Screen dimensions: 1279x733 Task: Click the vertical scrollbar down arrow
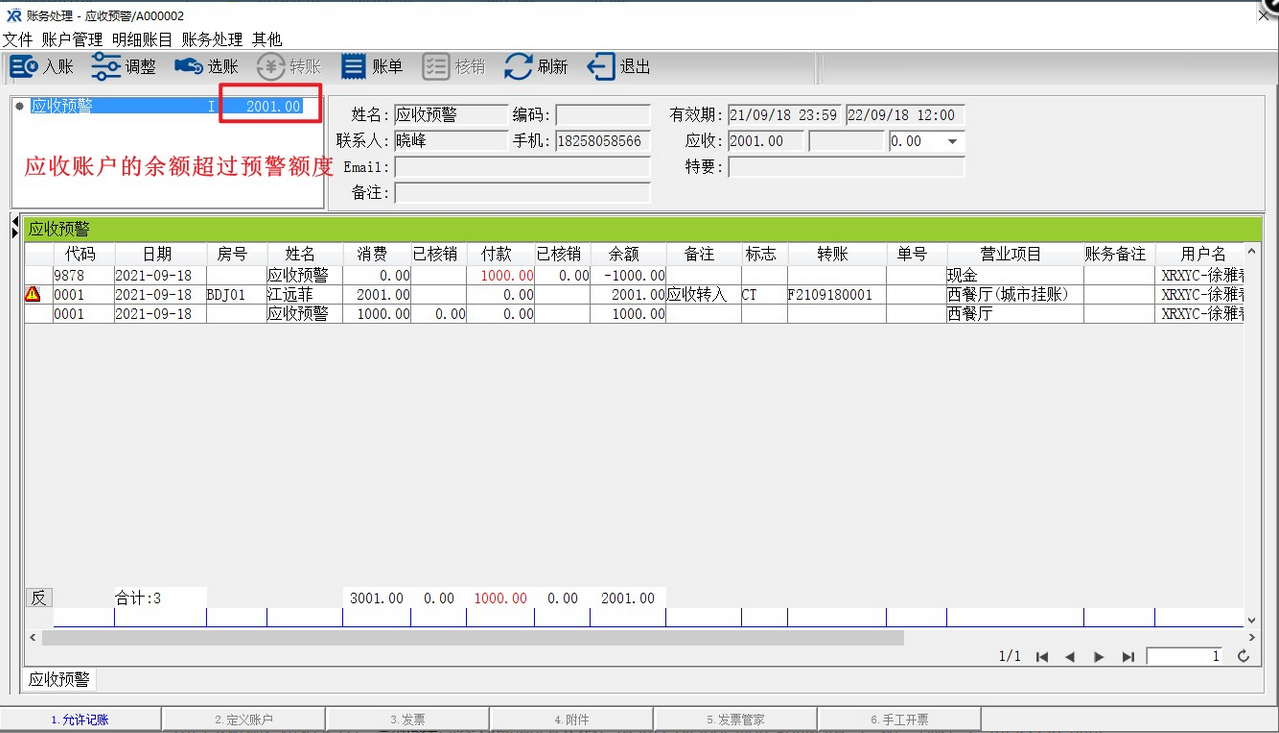[x=1251, y=620]
